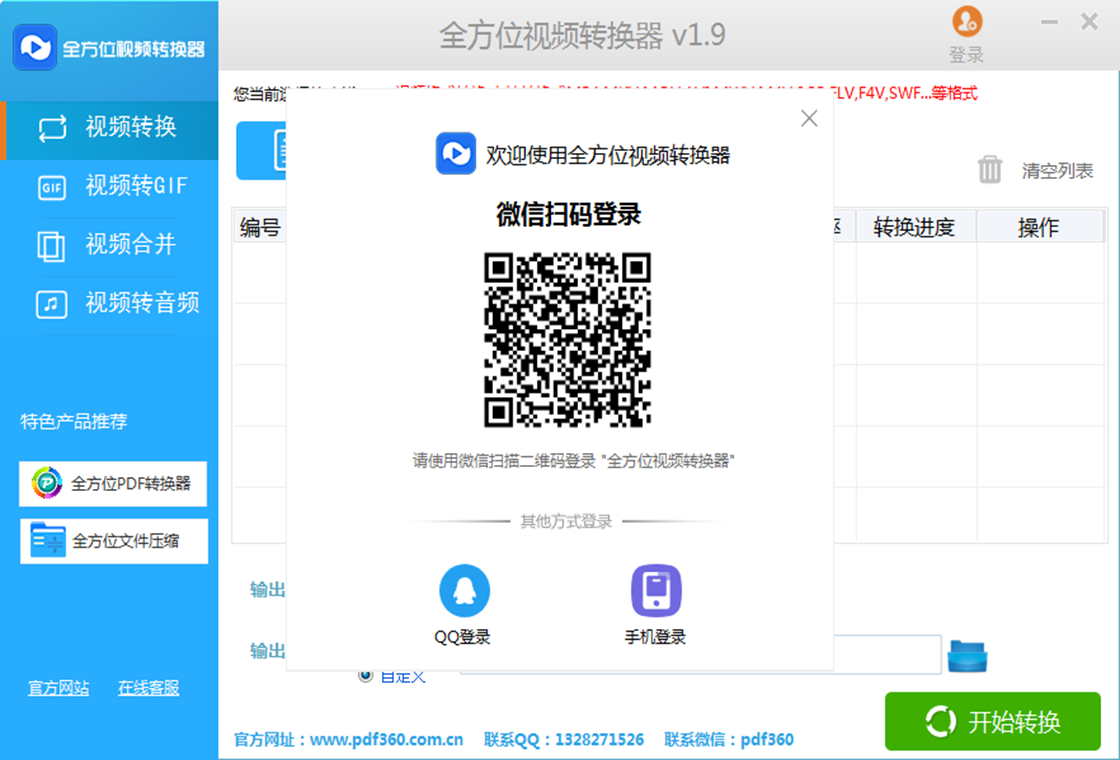
Task: Click the 操作 column header
Action: pyautogui.click(x=1039, y=227)
